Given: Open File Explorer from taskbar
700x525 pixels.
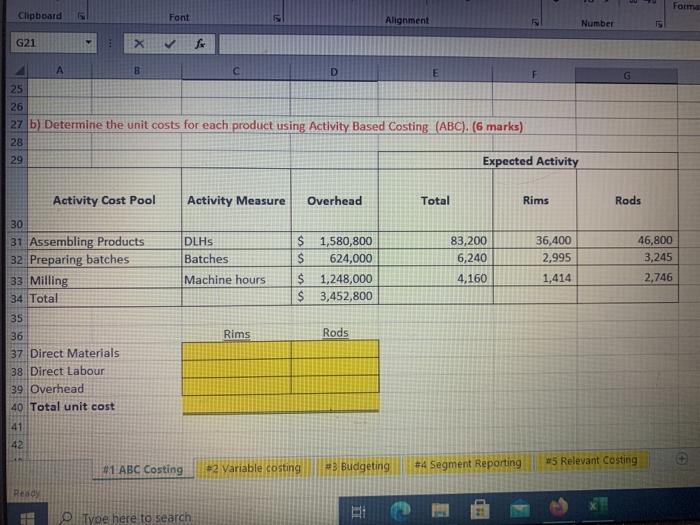Looking at the screenshot, I should coord(440,509).
